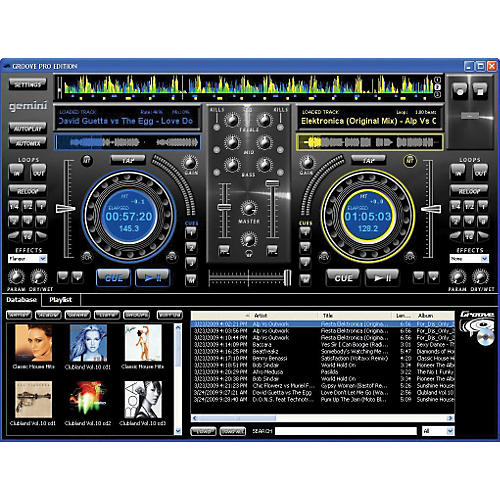The height and width of the screenshot is (500, 500).
Task: Select 1/4 beat loop on left deck
Action: coord(14,206)
